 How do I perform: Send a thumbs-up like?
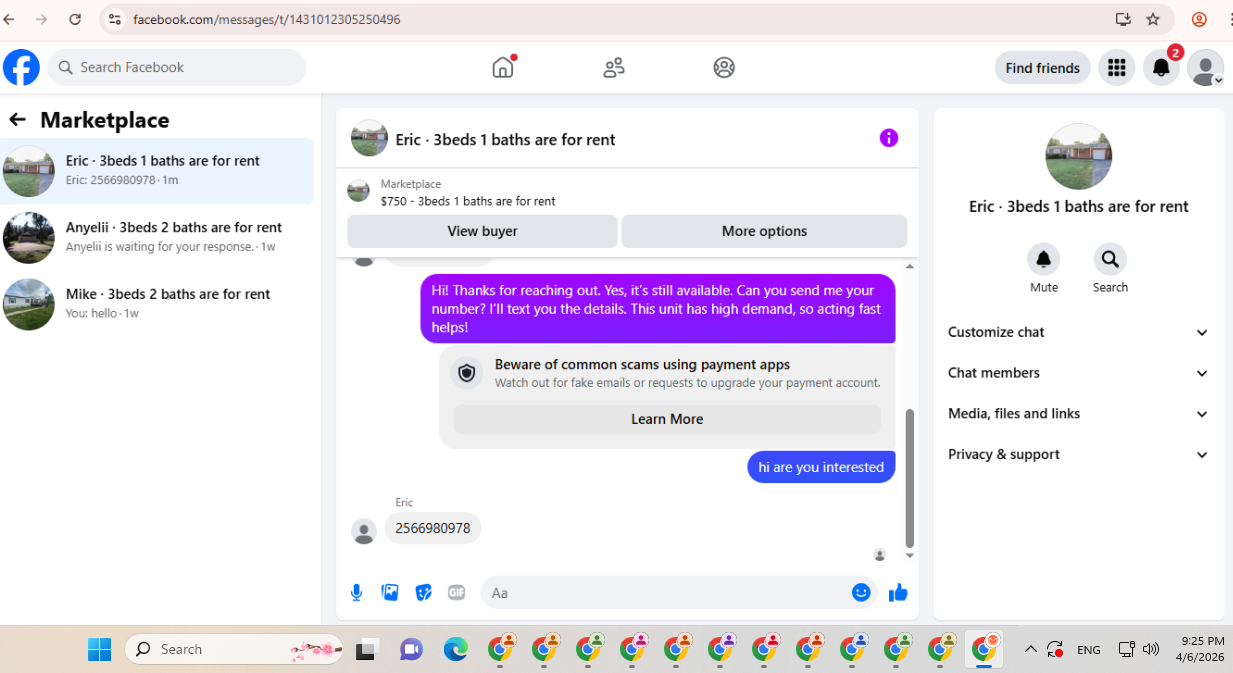pyautogui.click(x=898, y=593)
